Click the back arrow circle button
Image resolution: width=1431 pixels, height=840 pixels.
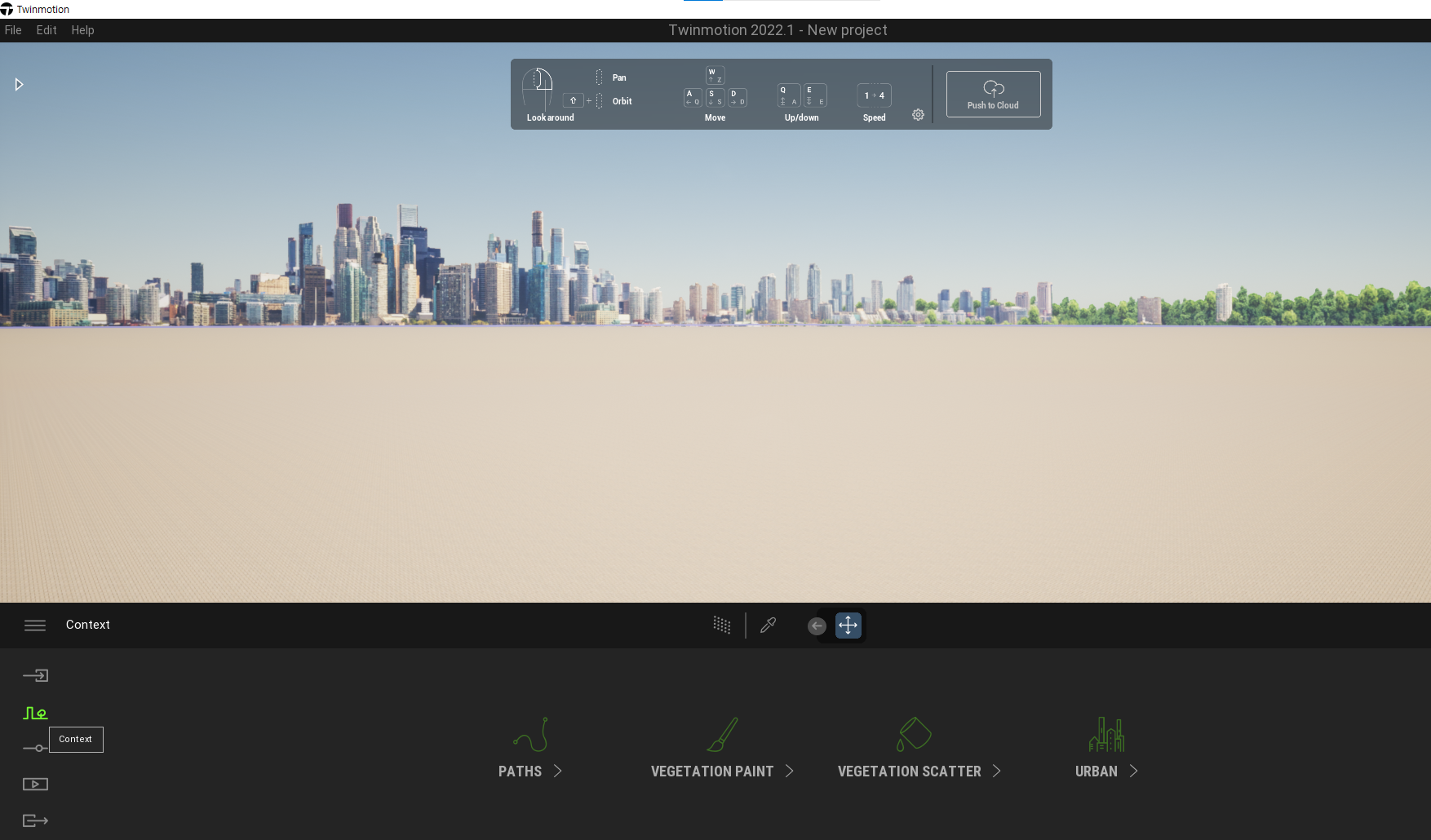pos(817,626)
